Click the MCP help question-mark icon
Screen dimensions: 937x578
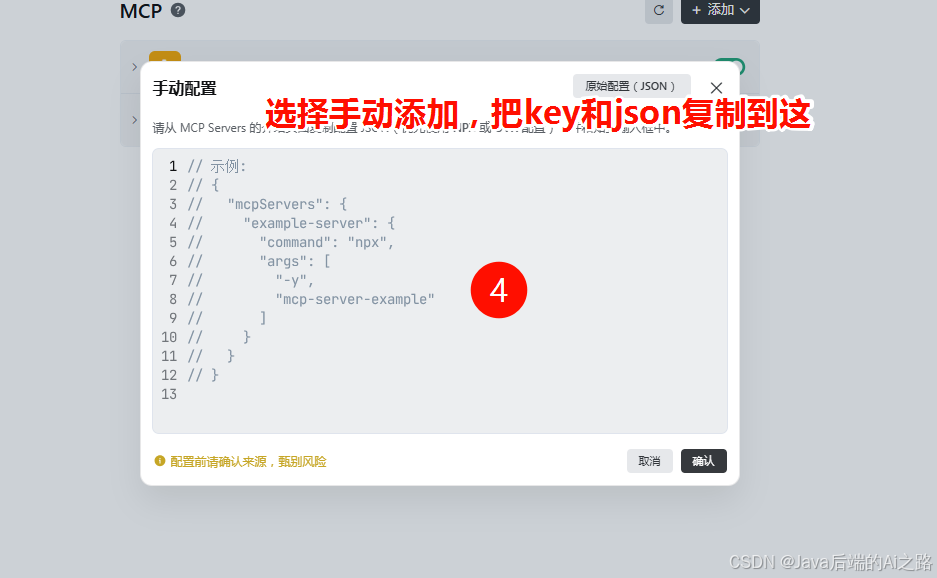[x=178, y=10]
